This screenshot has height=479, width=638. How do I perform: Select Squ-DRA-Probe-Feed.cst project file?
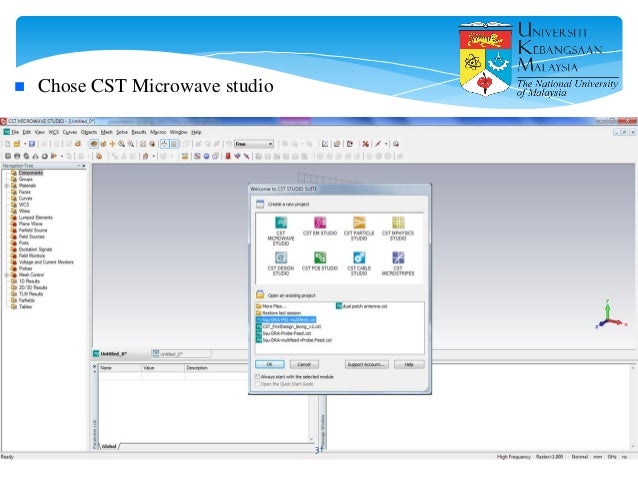click(284, 333)
